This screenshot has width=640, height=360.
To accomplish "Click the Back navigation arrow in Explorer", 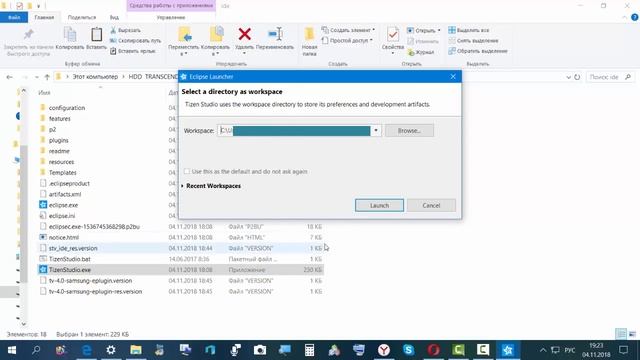I will tap(9, 77).
